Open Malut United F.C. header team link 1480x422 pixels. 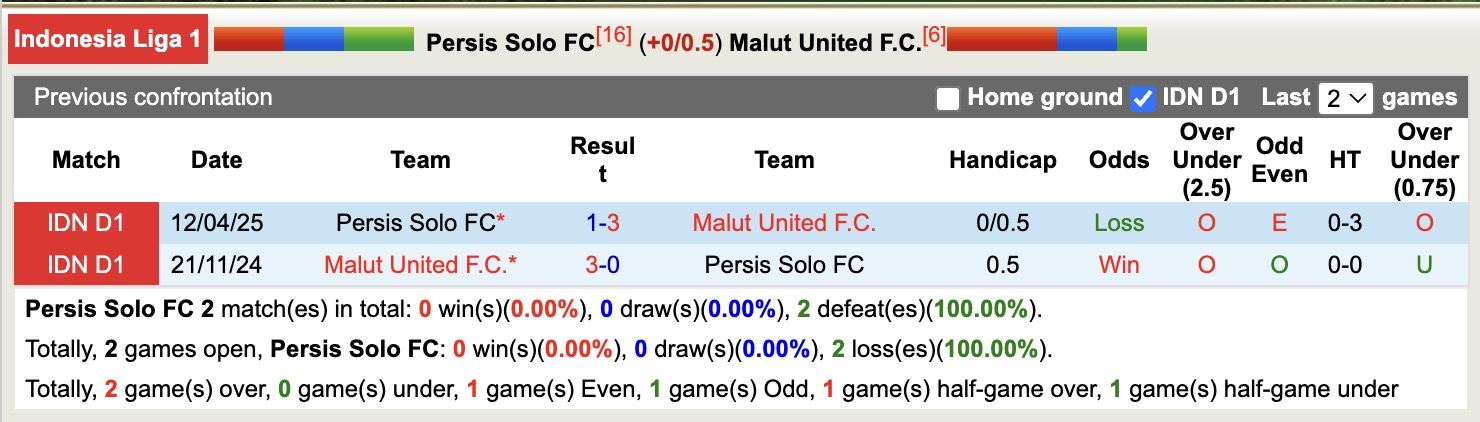click(x=824, y=43)
